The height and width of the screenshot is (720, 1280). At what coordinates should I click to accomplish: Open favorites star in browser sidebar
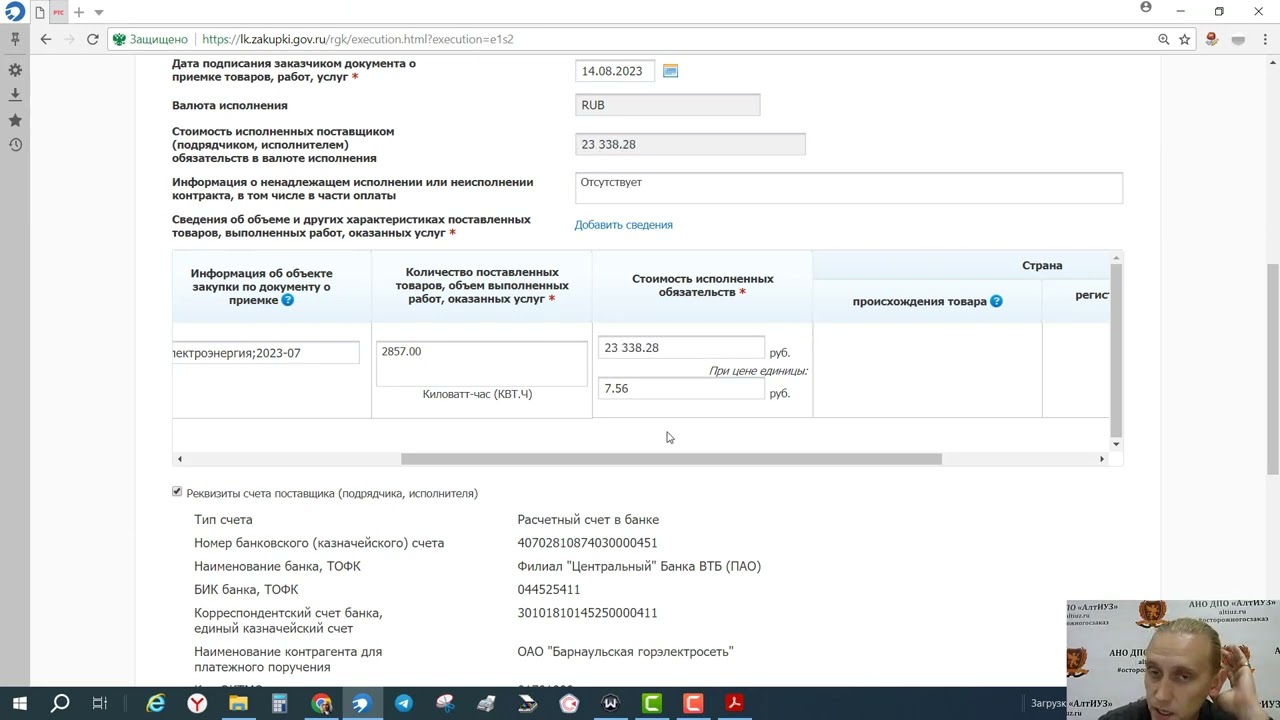coord(15,120)
